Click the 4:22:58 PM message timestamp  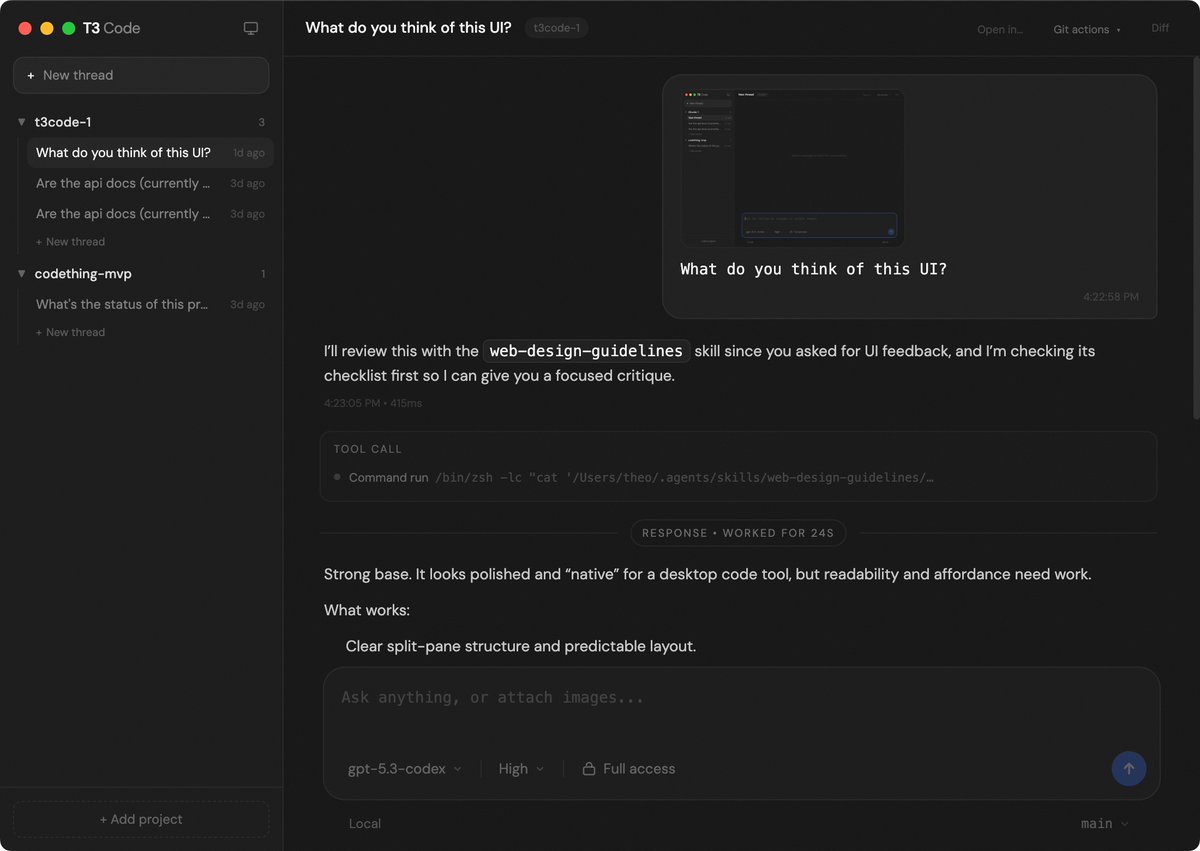pyautogui.click(x=1111, y=297)
